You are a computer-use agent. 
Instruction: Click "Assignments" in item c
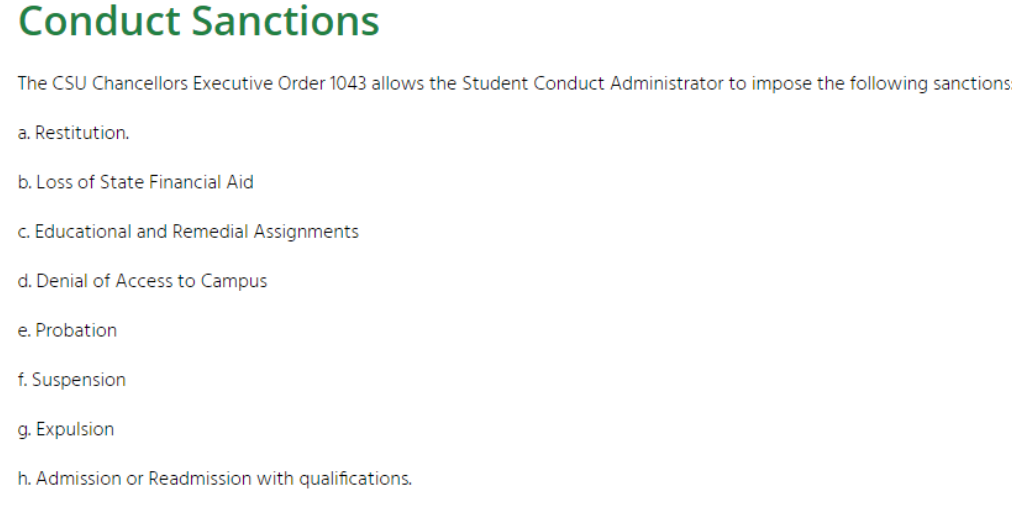(x=306, y=232)
